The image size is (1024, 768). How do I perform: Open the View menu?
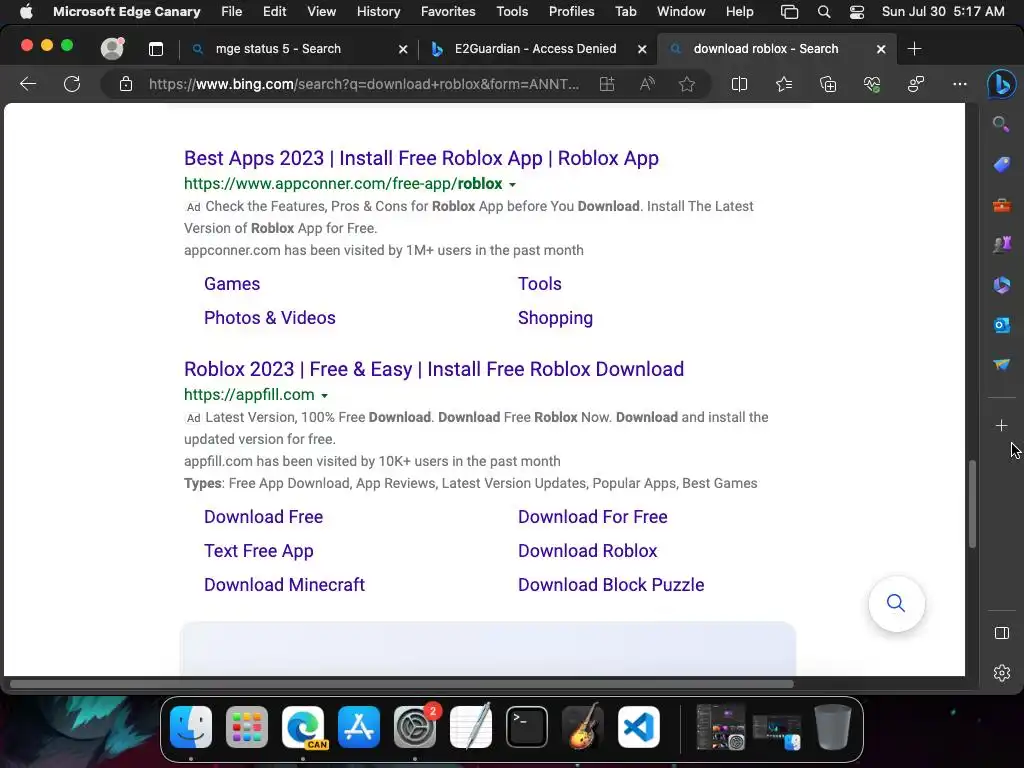point(321,11)
